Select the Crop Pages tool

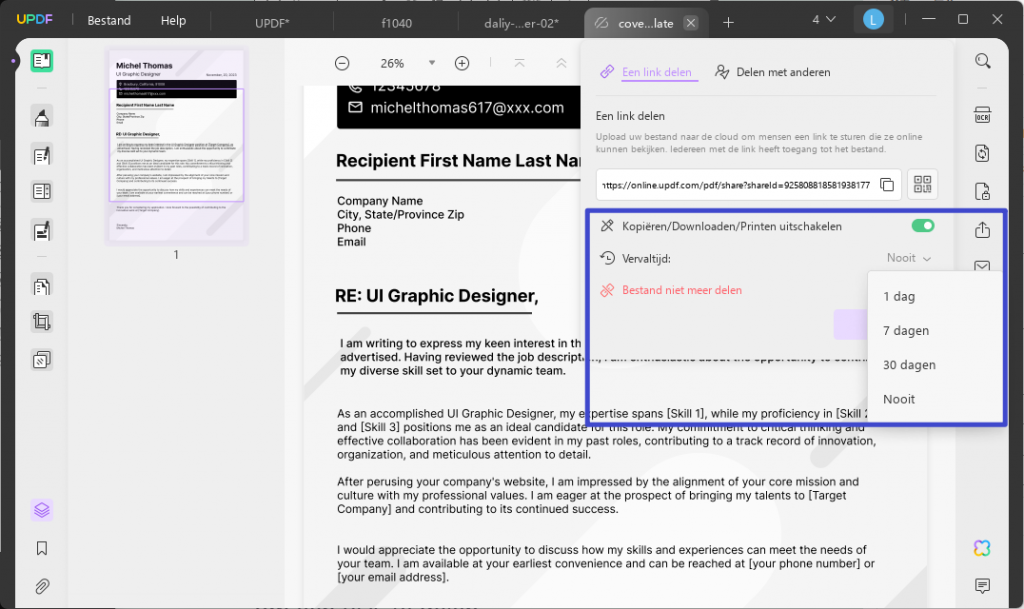pyautogui.click(x=42, y=322)
